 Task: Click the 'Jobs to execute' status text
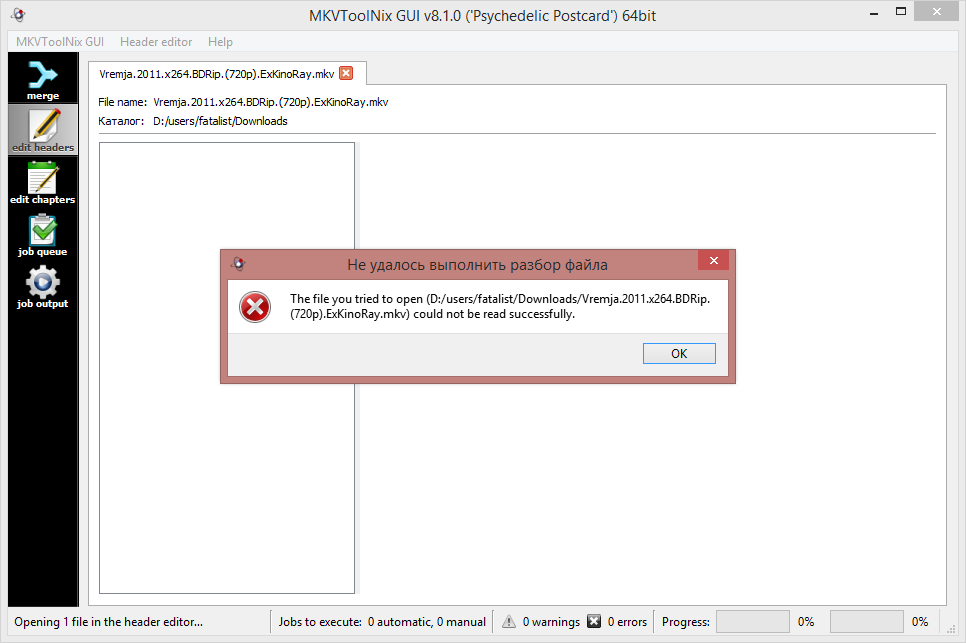(382, 621)
